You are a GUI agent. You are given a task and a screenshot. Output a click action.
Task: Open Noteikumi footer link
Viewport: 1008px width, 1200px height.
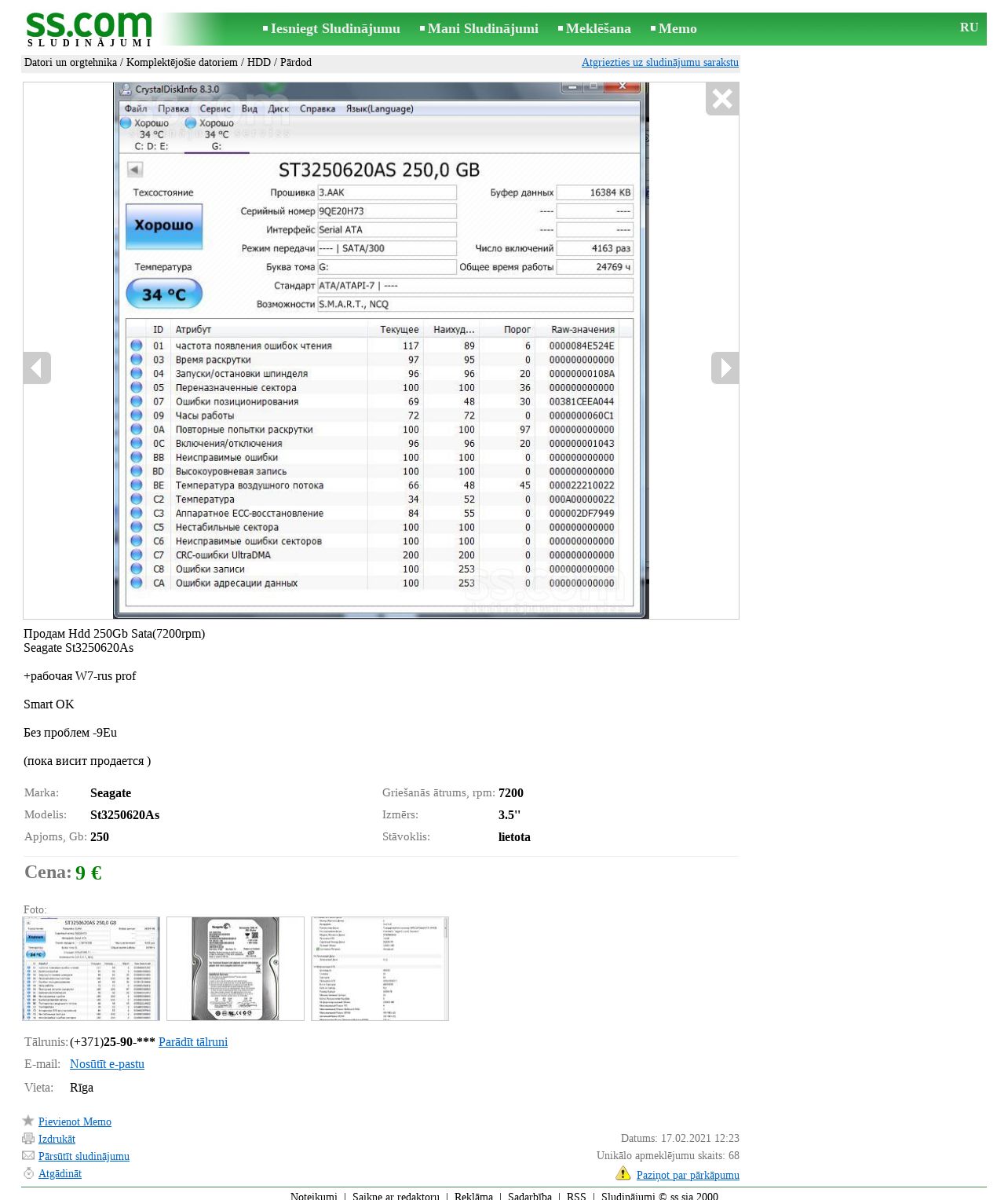[314, 1196]
